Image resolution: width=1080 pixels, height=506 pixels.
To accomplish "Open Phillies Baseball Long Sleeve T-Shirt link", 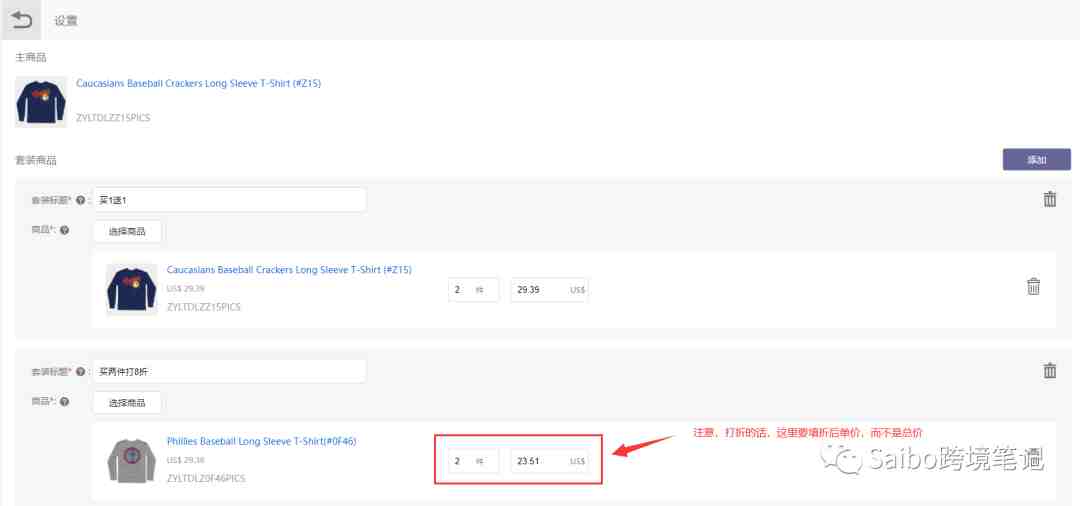I will pyautogui.click(x=262, y=441).
